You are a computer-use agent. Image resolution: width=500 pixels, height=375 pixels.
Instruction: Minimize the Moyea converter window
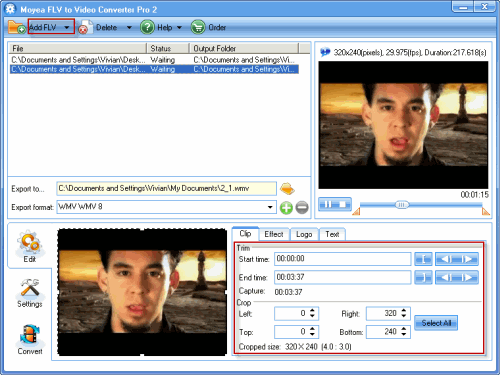click(x=463, y=7)
